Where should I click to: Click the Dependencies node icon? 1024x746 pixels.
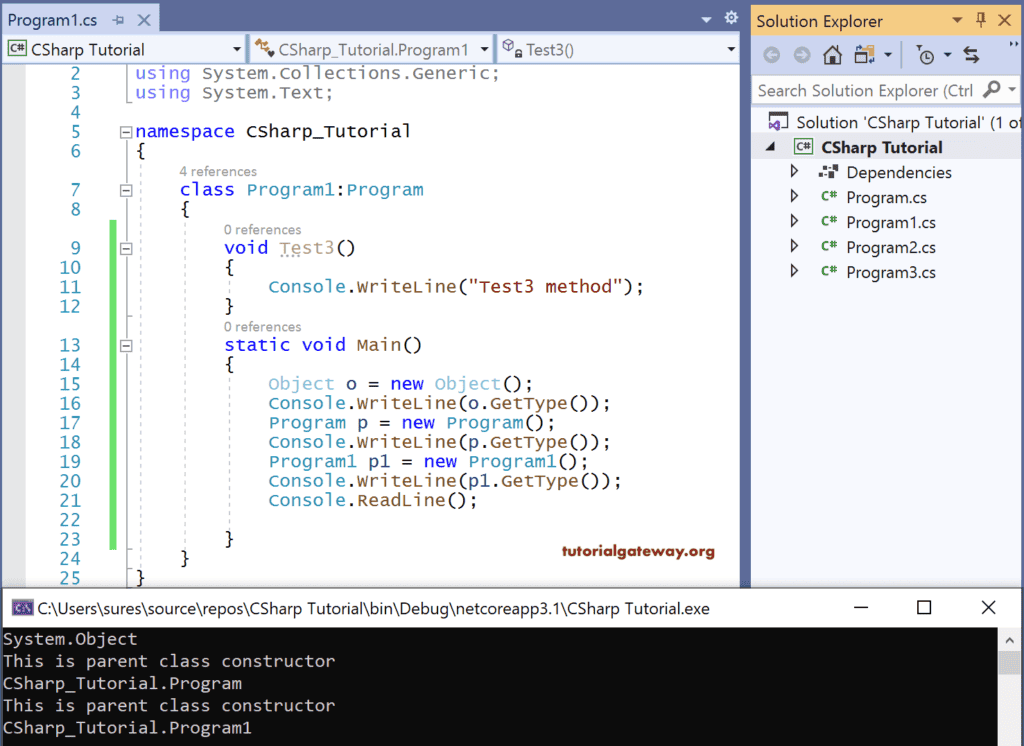click(x=828, y=172)
